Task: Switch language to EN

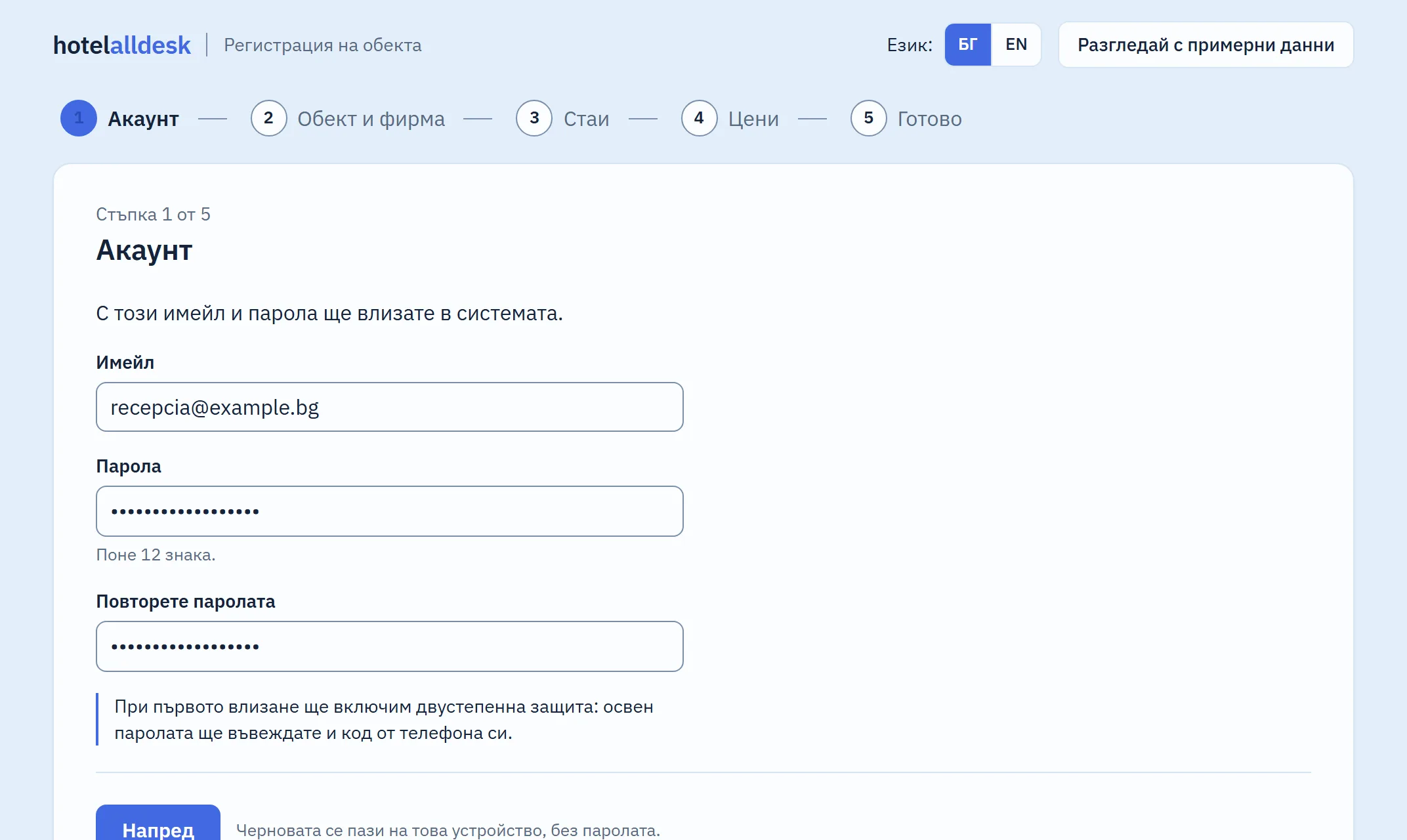Action: pos(1016,45)
